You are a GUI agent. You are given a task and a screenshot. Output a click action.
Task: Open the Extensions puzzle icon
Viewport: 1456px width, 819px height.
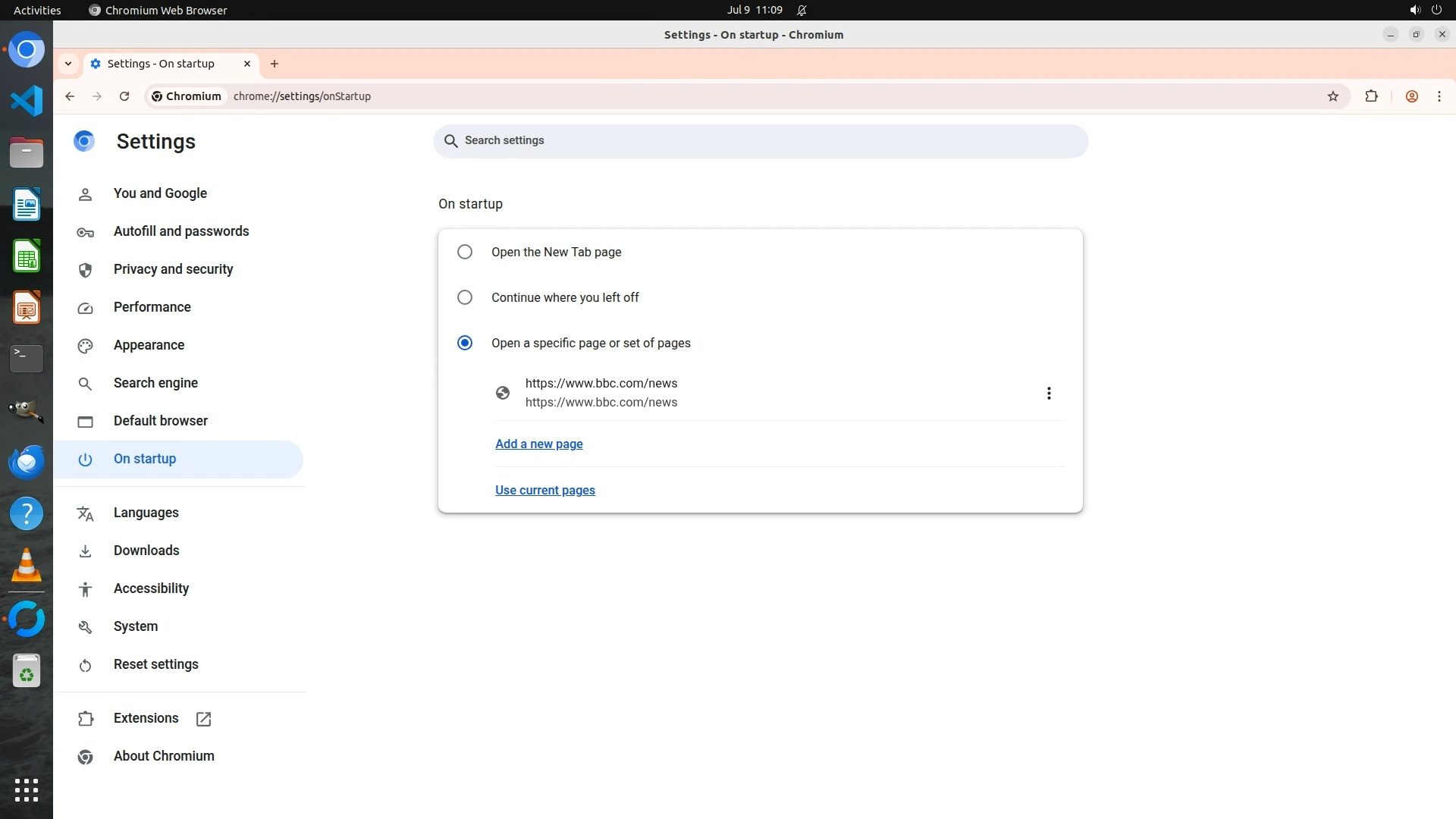point(1371,96)
